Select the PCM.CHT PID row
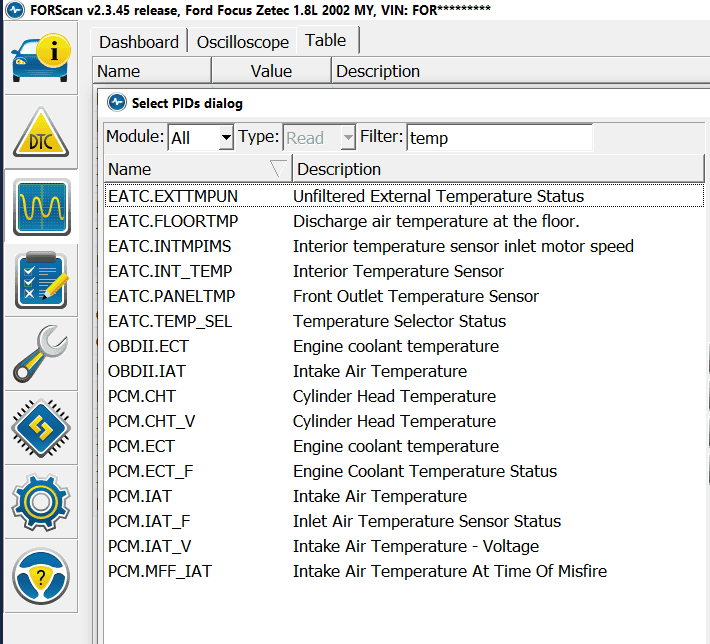The height and width of the screenshot is (644, 710). [404, 396]
